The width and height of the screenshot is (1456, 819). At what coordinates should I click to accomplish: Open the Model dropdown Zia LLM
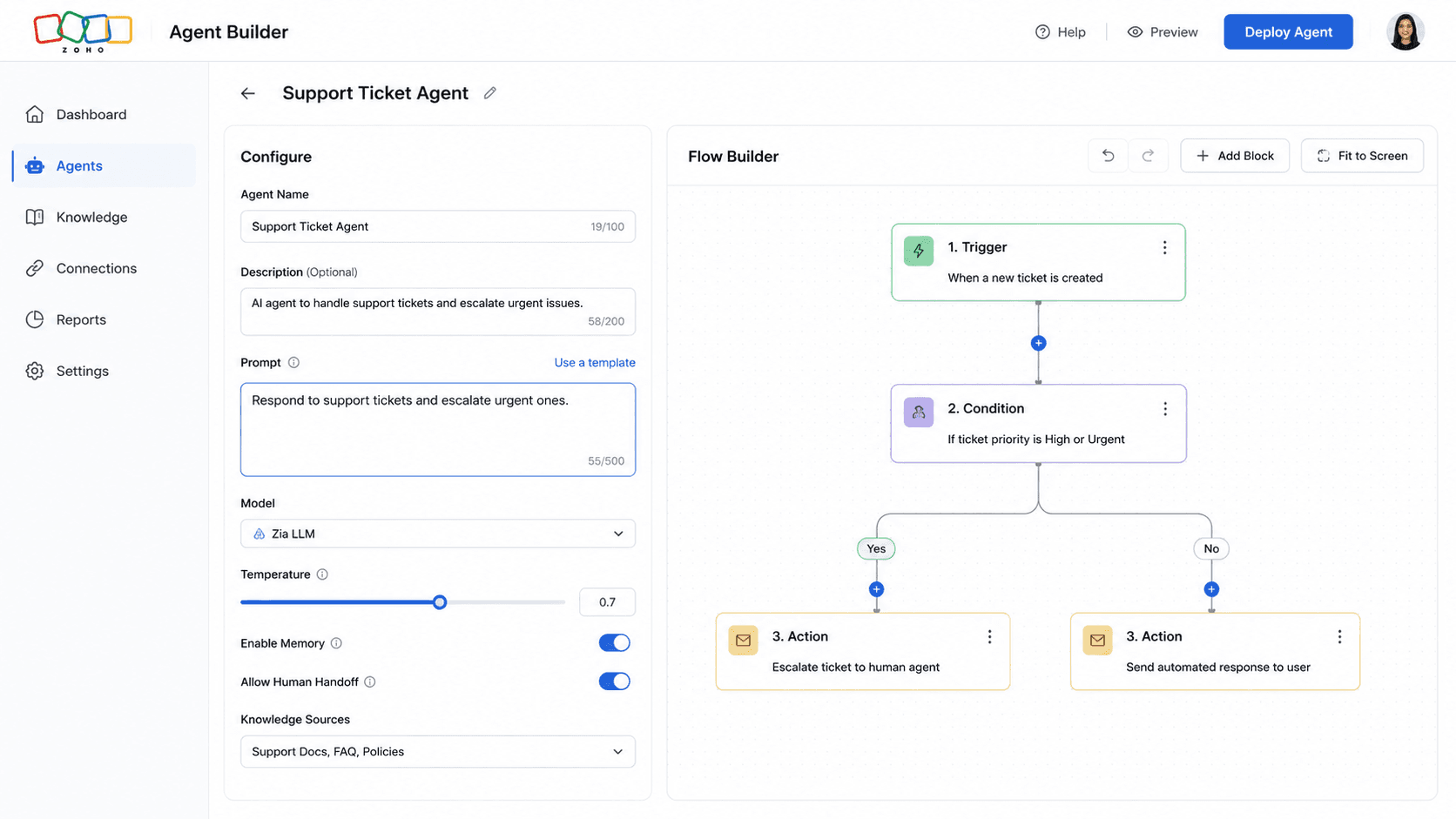click(438, 534)
